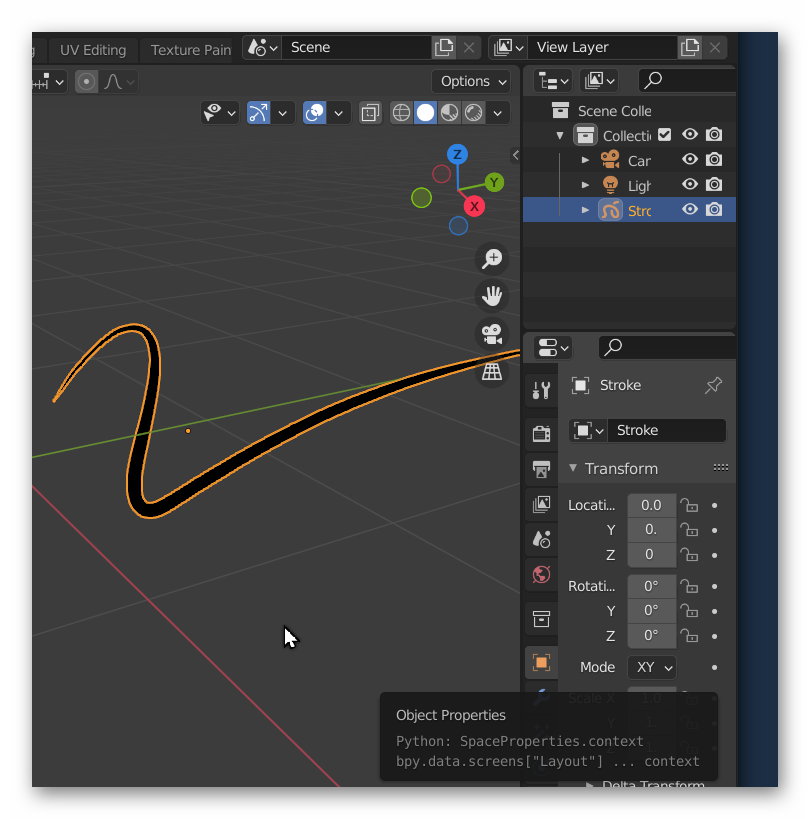
Task: Open the Render properties tab
Action: pos(542,434)
